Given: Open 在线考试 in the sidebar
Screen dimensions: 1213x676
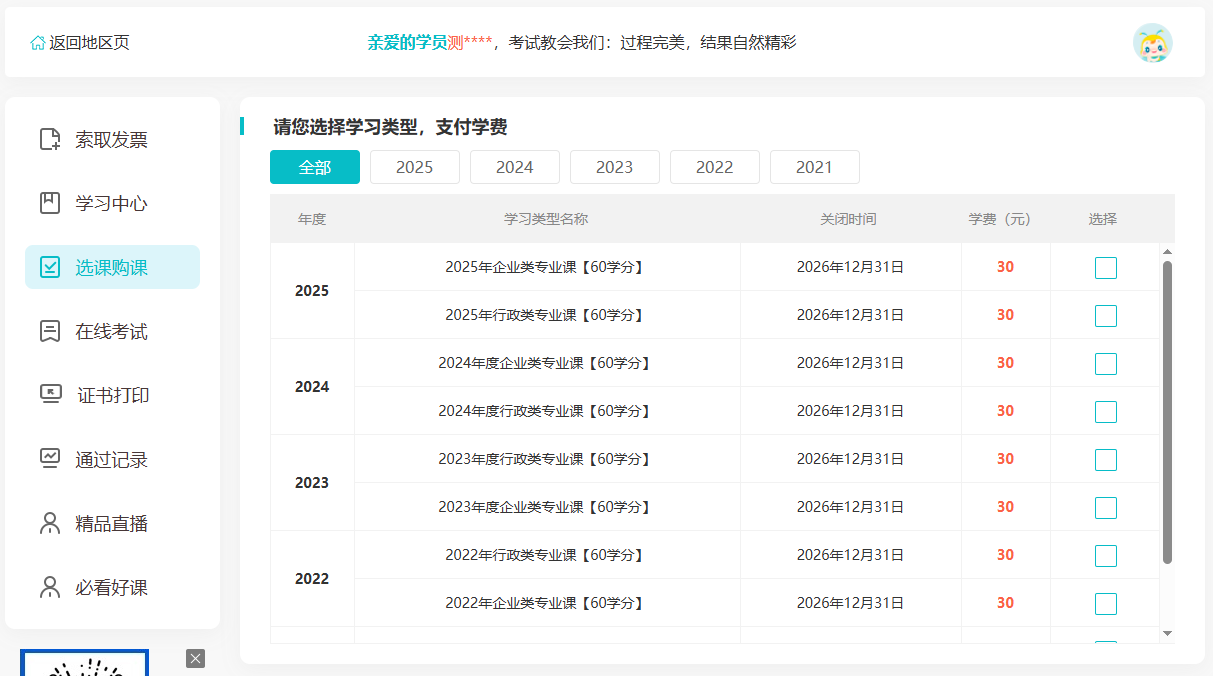Looking at the screenshot, I should pyautogui.click(x=112, y=332).
